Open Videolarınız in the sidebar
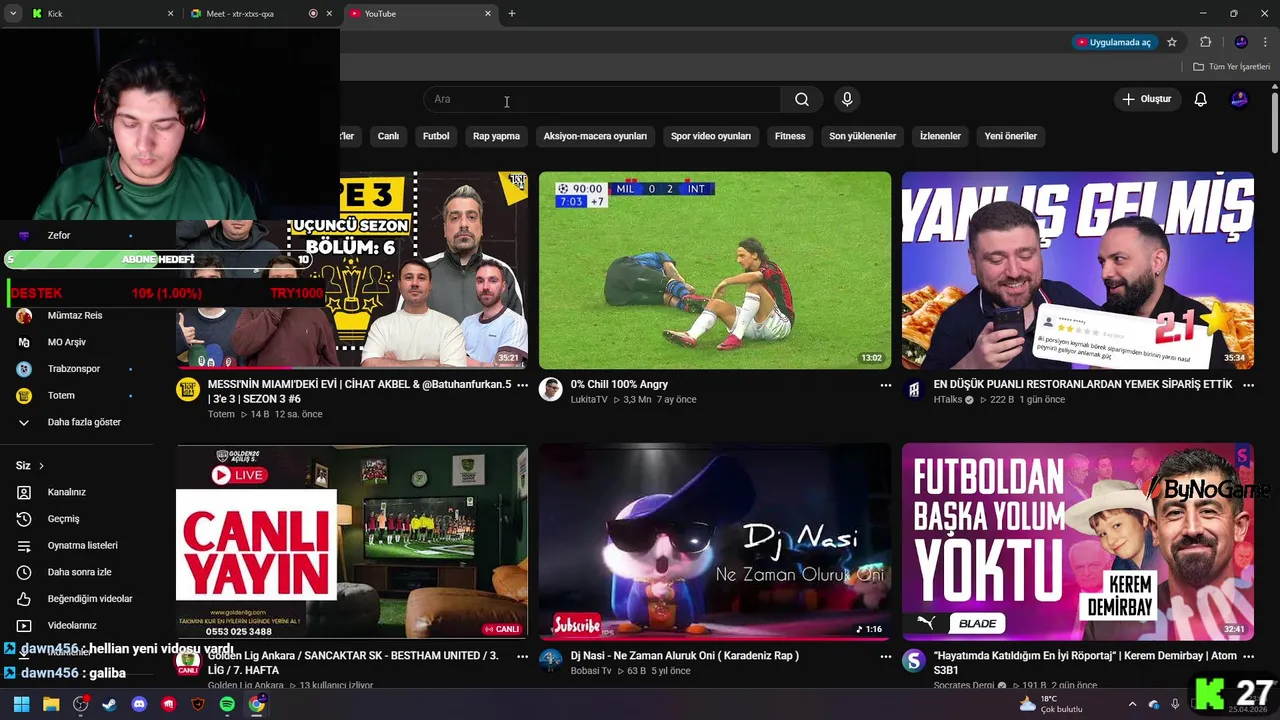This screenshot has width=1280, height=720. (72, 625)
